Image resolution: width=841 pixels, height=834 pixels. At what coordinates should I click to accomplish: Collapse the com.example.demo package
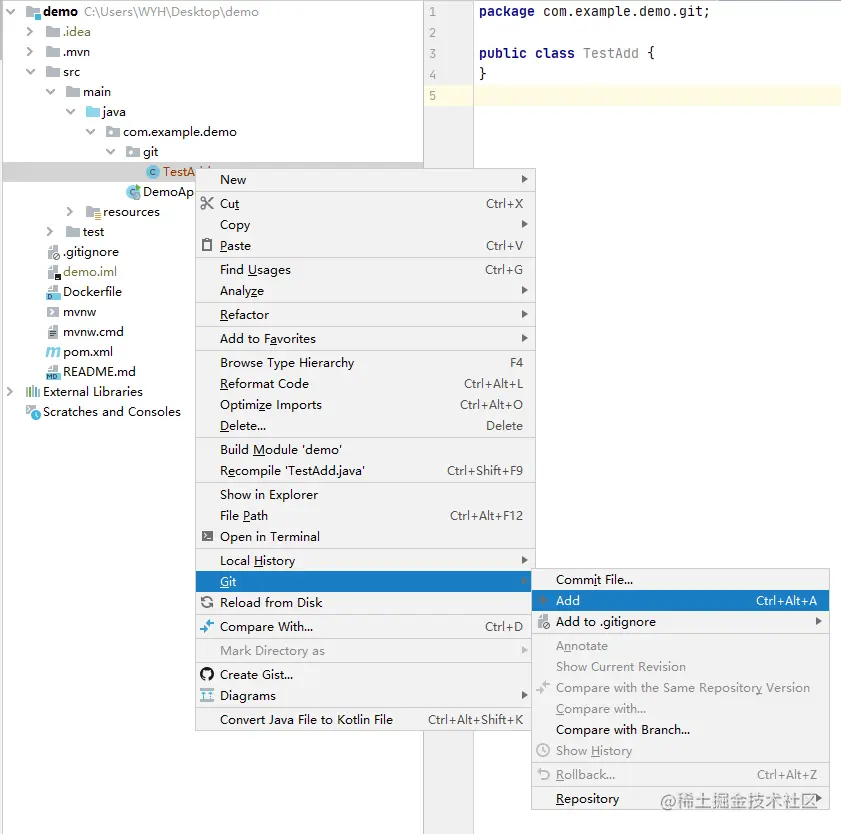pos(91,131)
